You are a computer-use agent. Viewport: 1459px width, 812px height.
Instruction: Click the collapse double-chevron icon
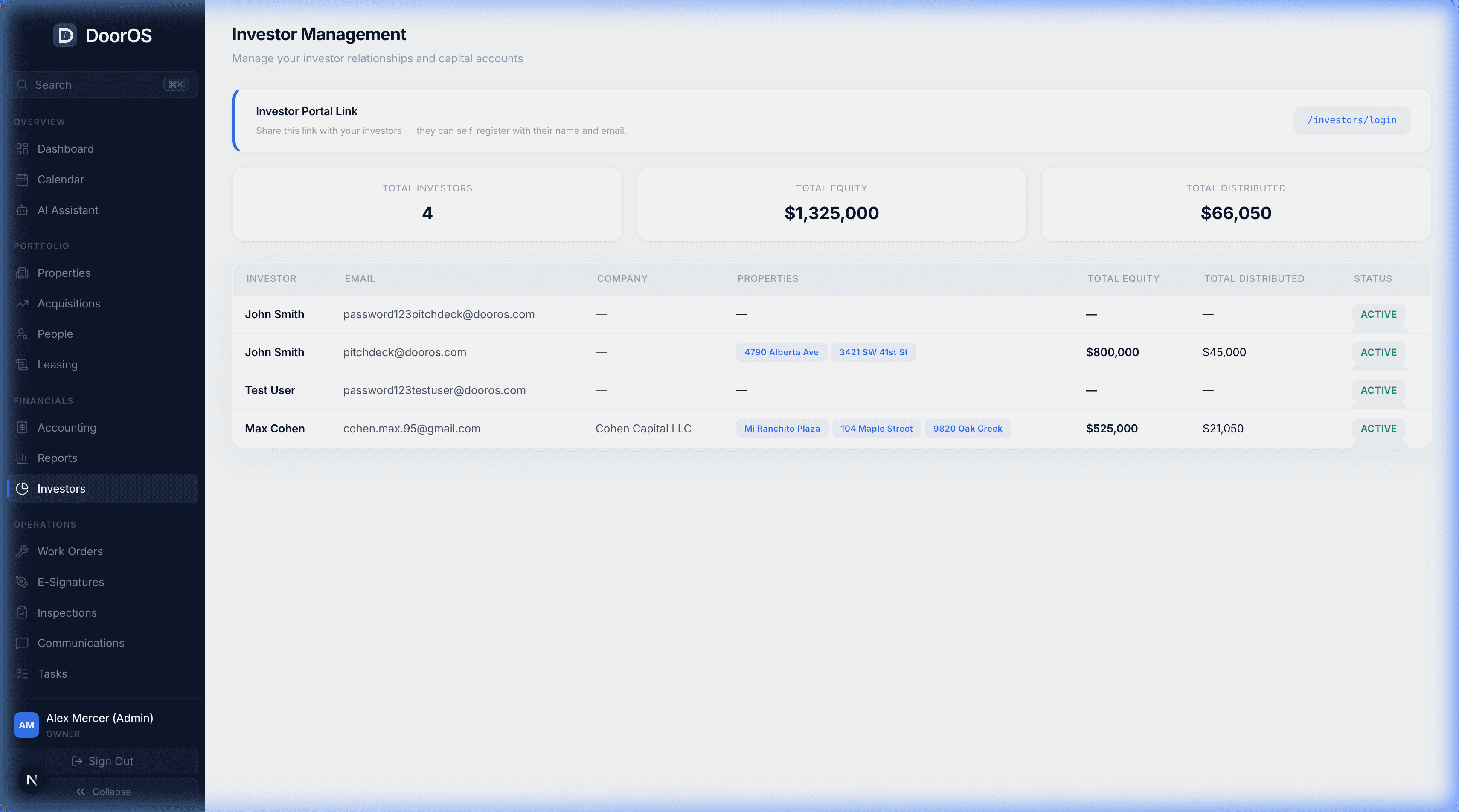[81, 792]
